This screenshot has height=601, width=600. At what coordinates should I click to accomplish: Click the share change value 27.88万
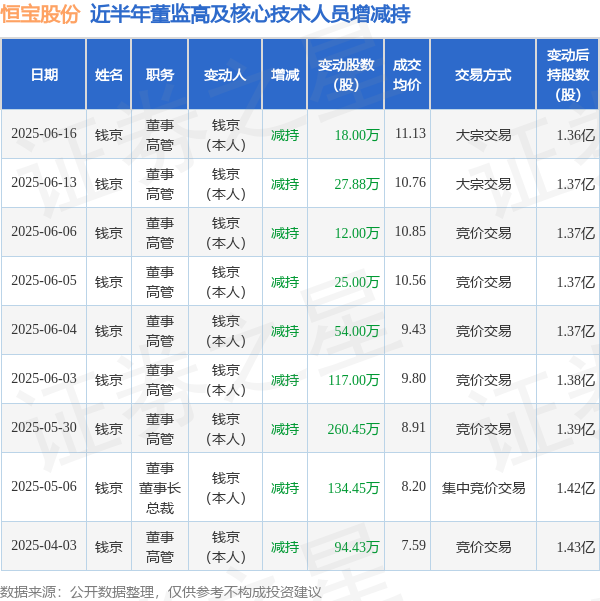click(x=357, y=184)
